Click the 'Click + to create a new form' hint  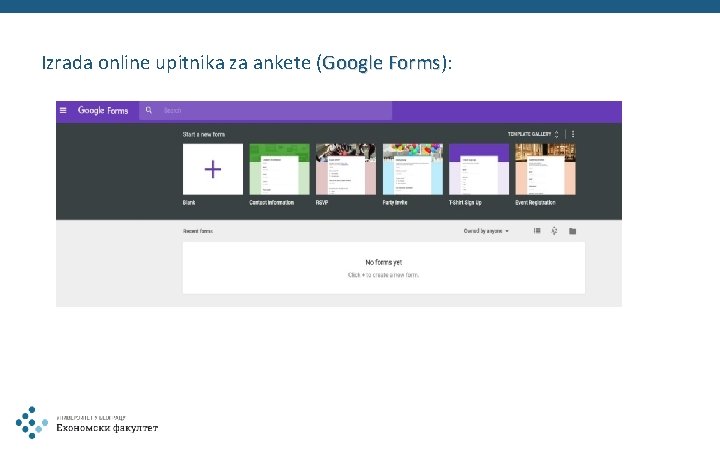(383, 275)
